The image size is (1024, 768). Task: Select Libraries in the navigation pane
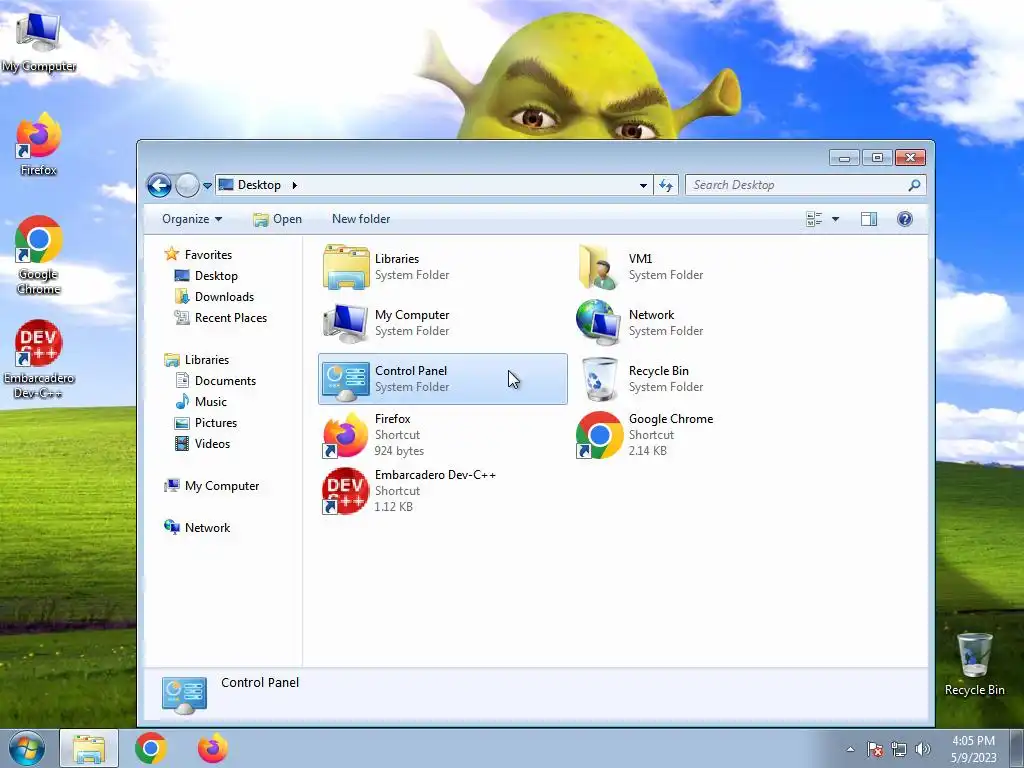point(197,360)
